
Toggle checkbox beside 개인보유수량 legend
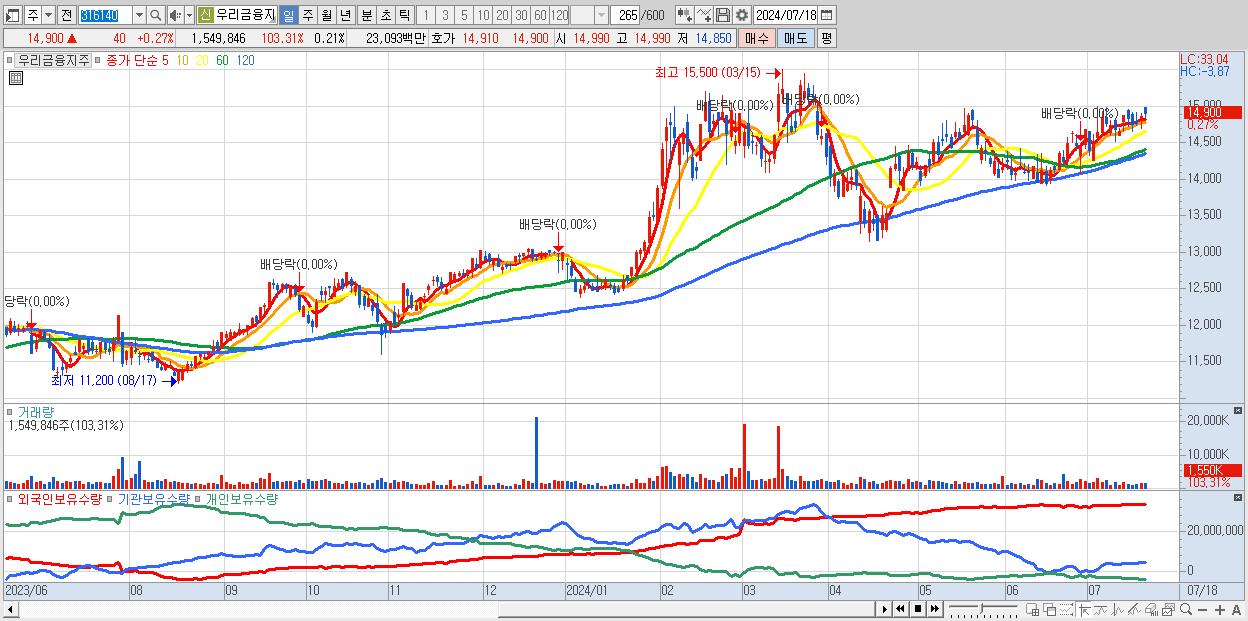199,498
